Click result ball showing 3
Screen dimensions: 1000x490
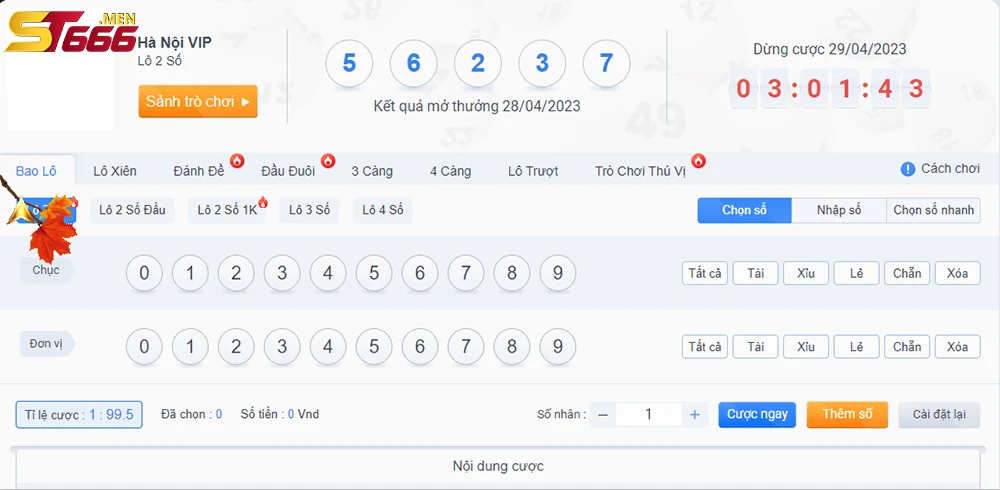542,63
